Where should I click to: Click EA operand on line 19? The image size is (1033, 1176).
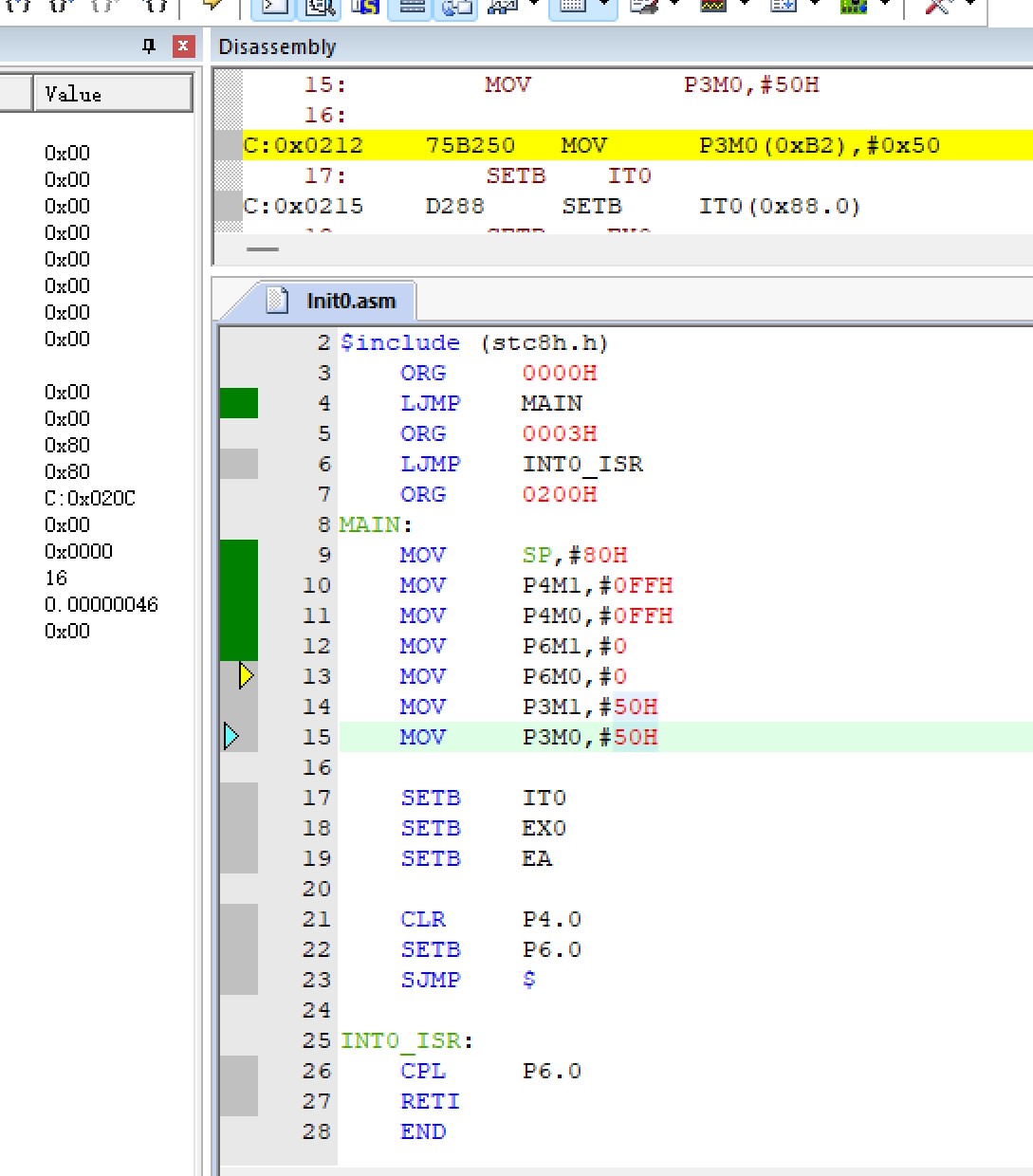(537, 858)
